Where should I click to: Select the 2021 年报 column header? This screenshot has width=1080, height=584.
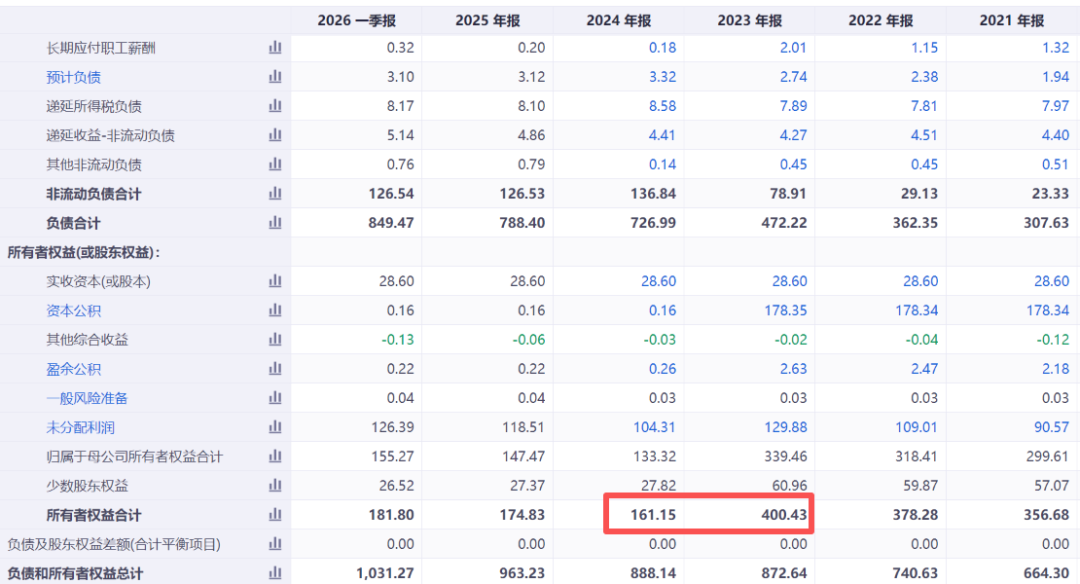[x=1012, y=21]
